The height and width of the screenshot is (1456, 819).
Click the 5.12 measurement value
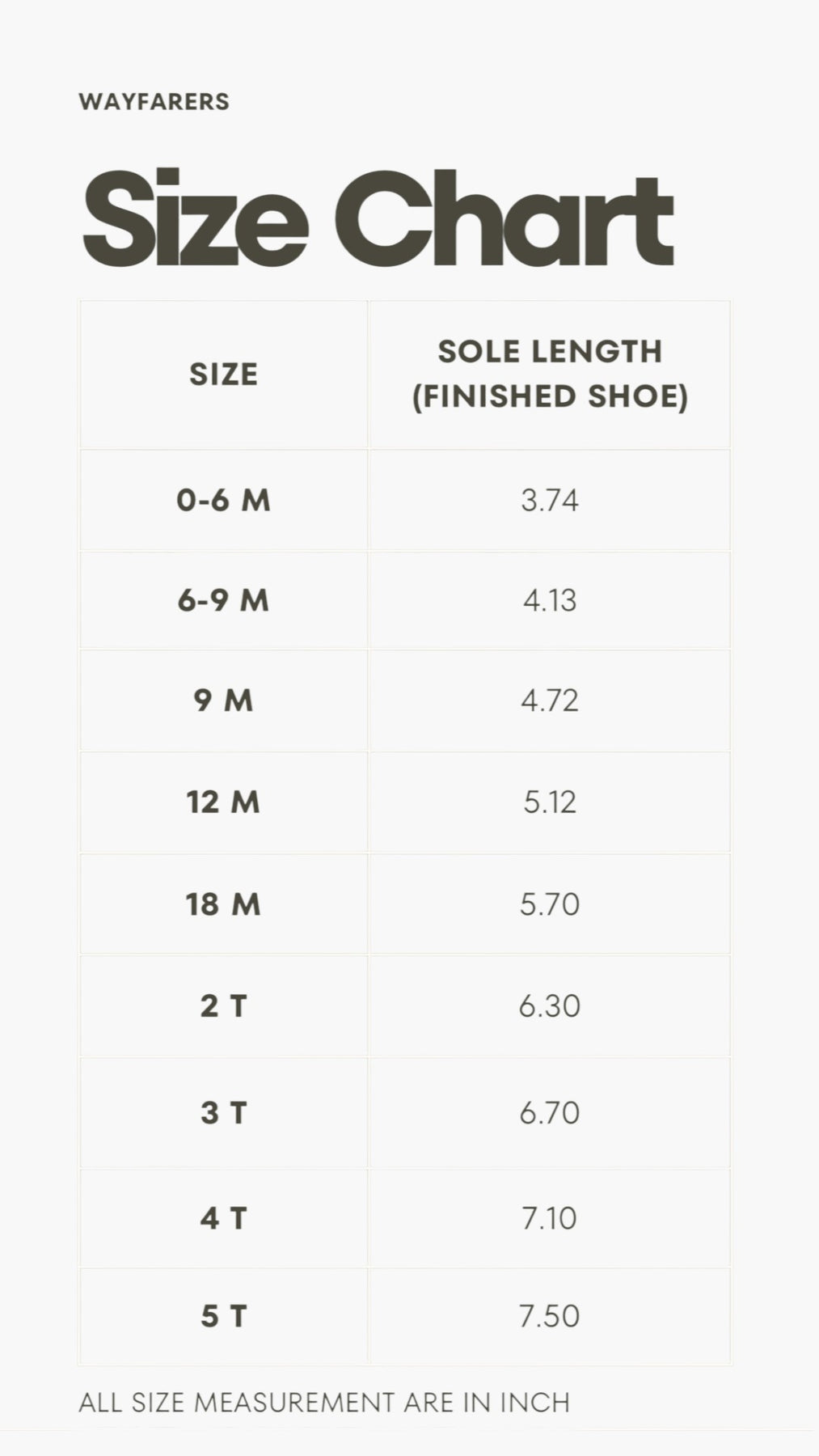[550, 802]
